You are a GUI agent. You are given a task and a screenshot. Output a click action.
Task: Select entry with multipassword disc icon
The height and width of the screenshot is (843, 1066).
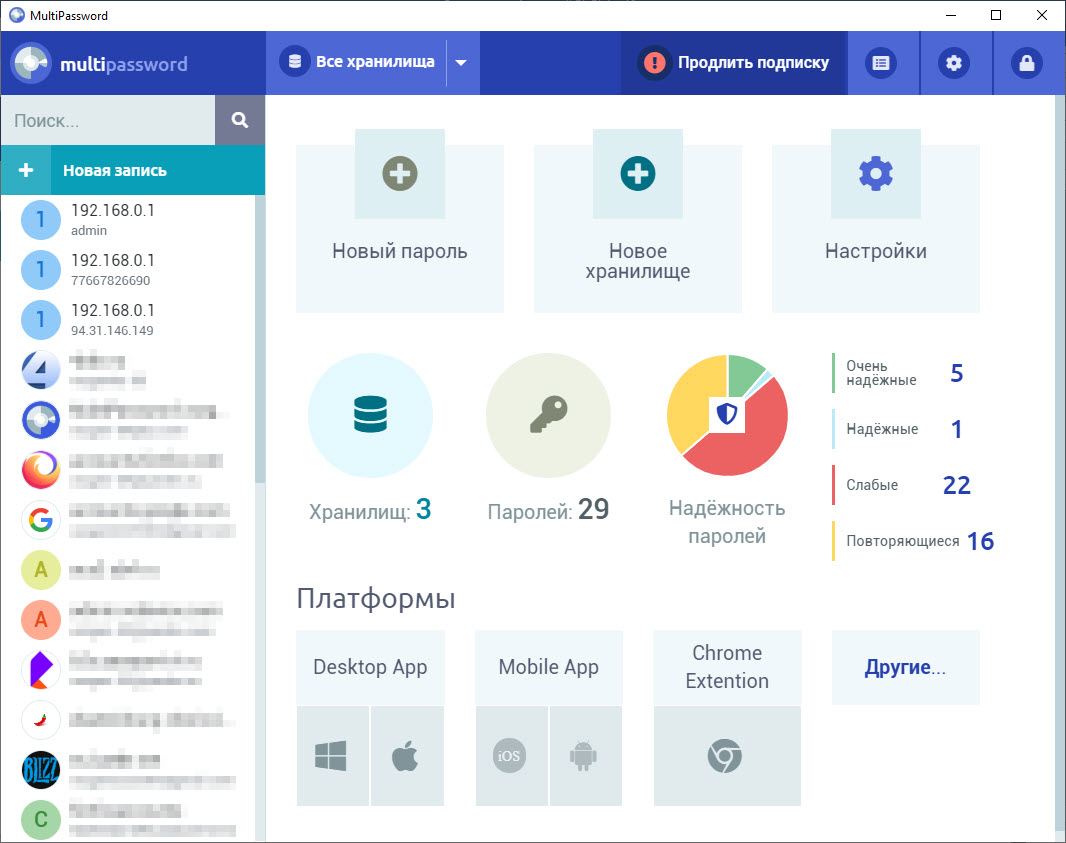[128, 419]
